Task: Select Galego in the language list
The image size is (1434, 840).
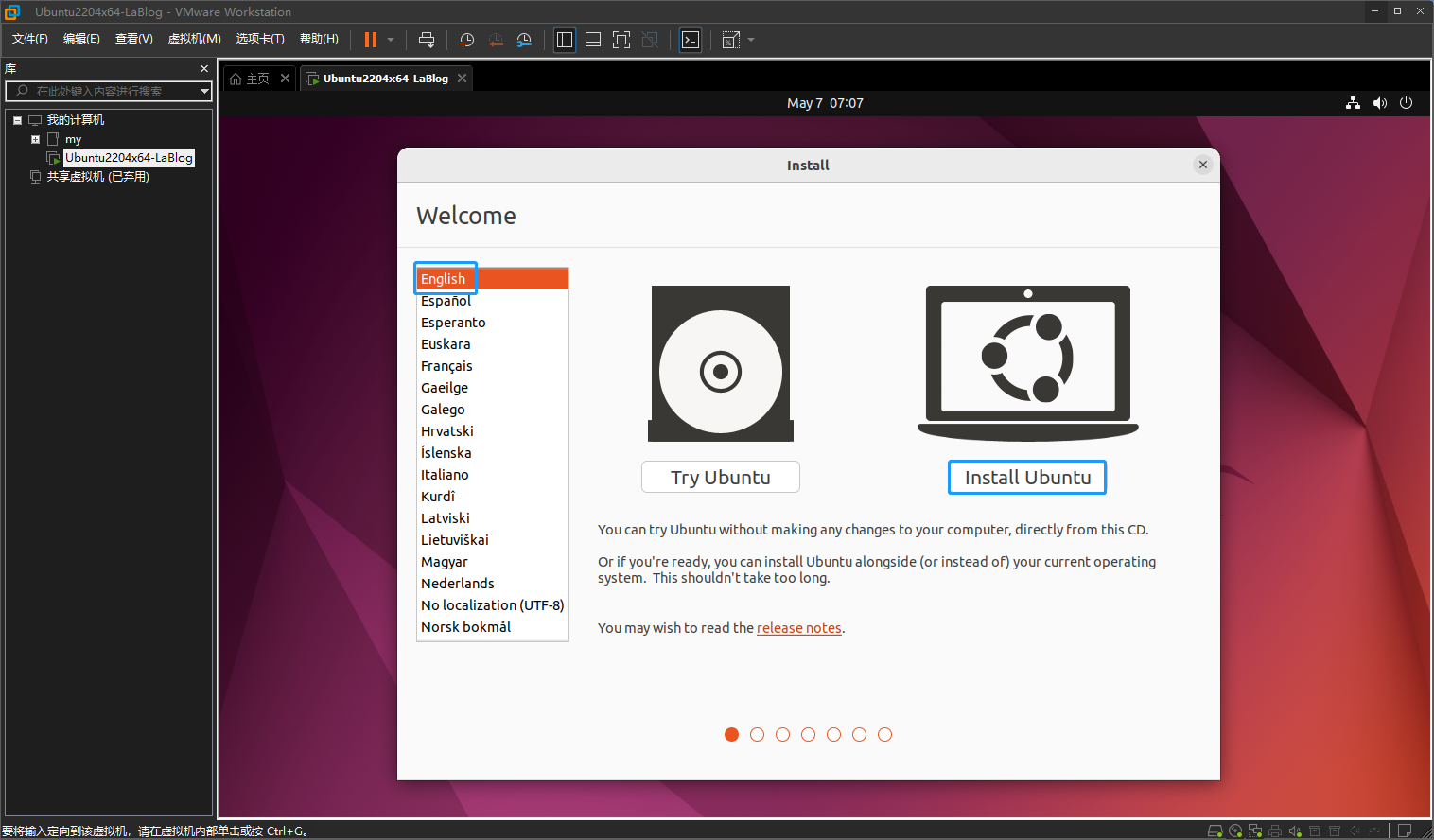Action: pos(493,410)
